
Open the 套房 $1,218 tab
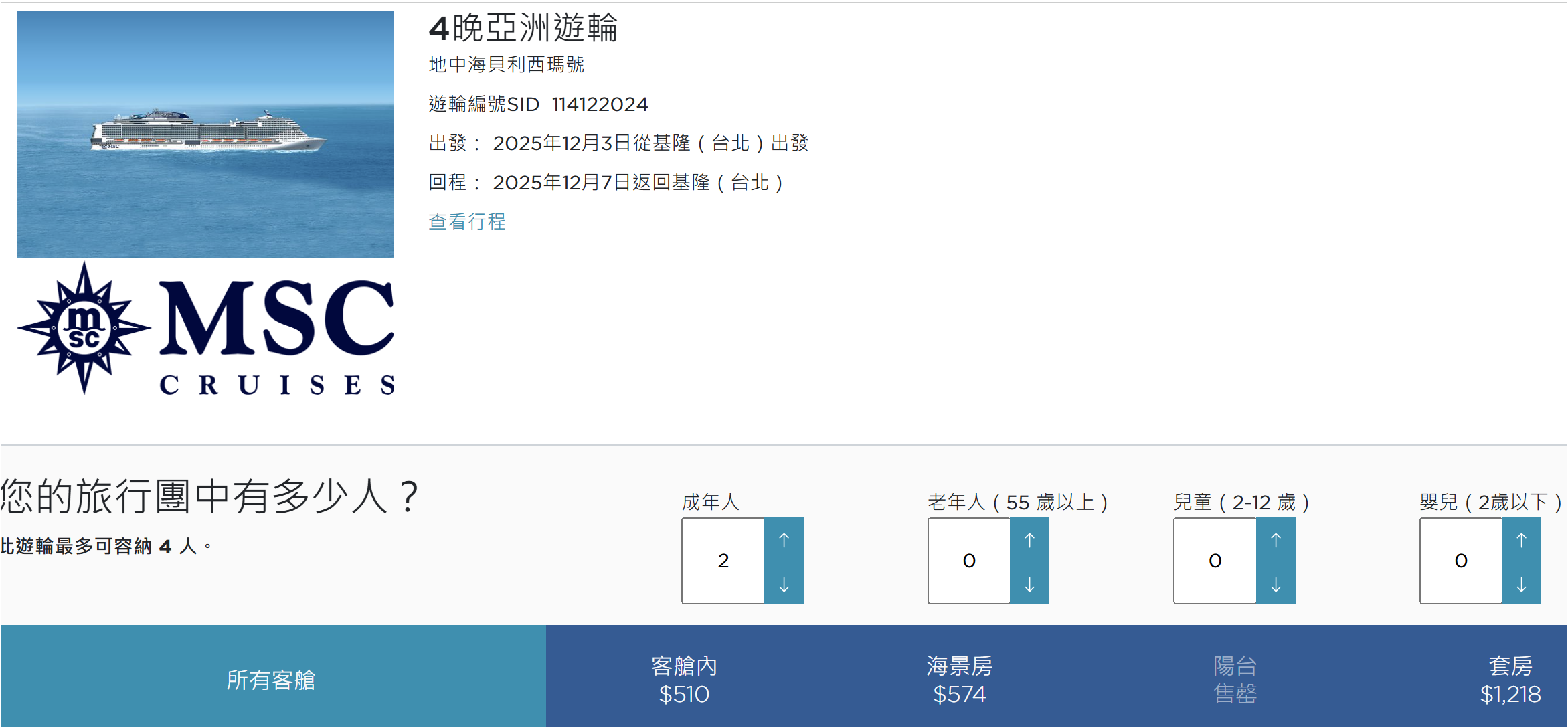click(x=1509, y=678)
